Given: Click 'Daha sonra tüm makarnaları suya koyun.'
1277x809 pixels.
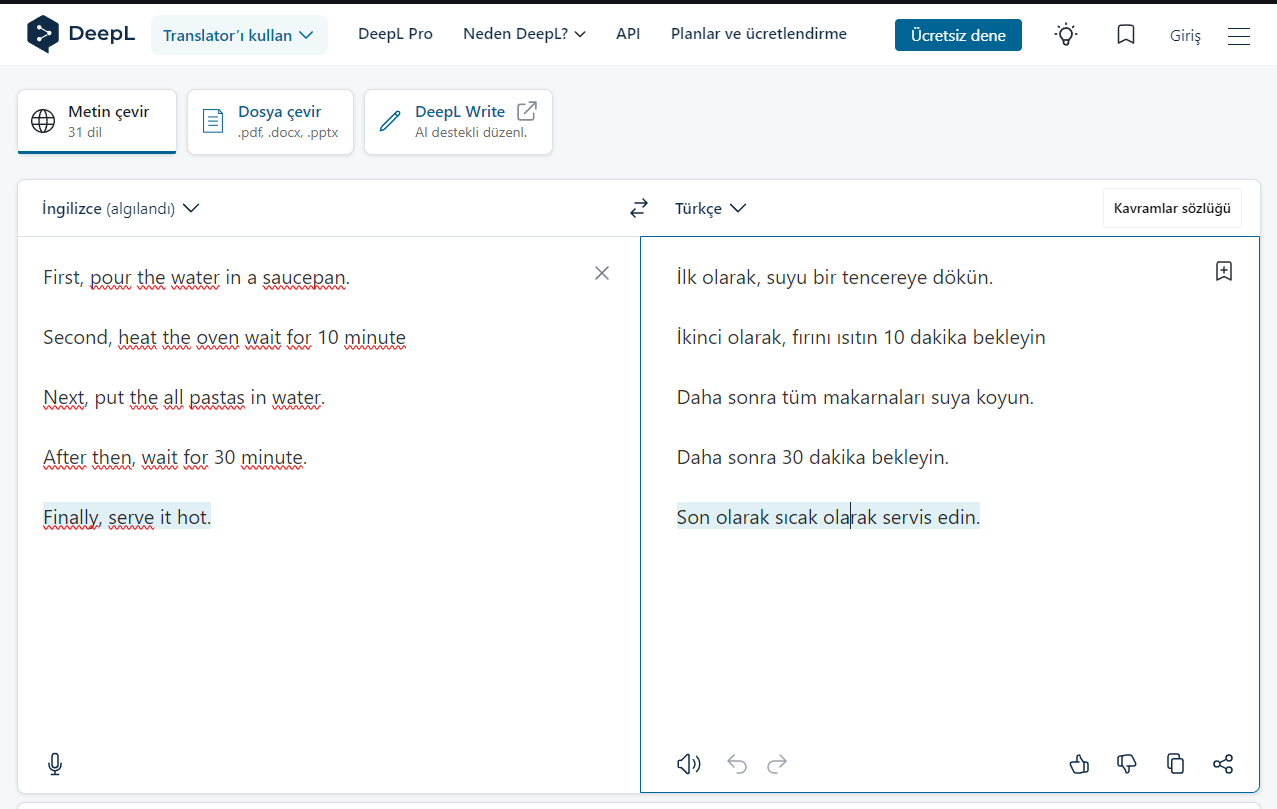Looking at the screenshot, I should tap(855, 397).
